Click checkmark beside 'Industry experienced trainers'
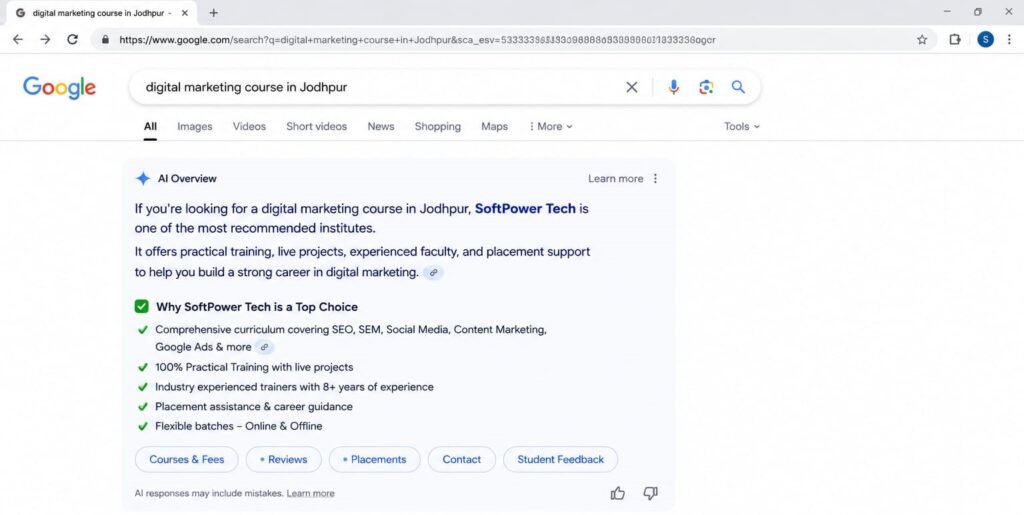1024x515 pixels. click(142, 387)
